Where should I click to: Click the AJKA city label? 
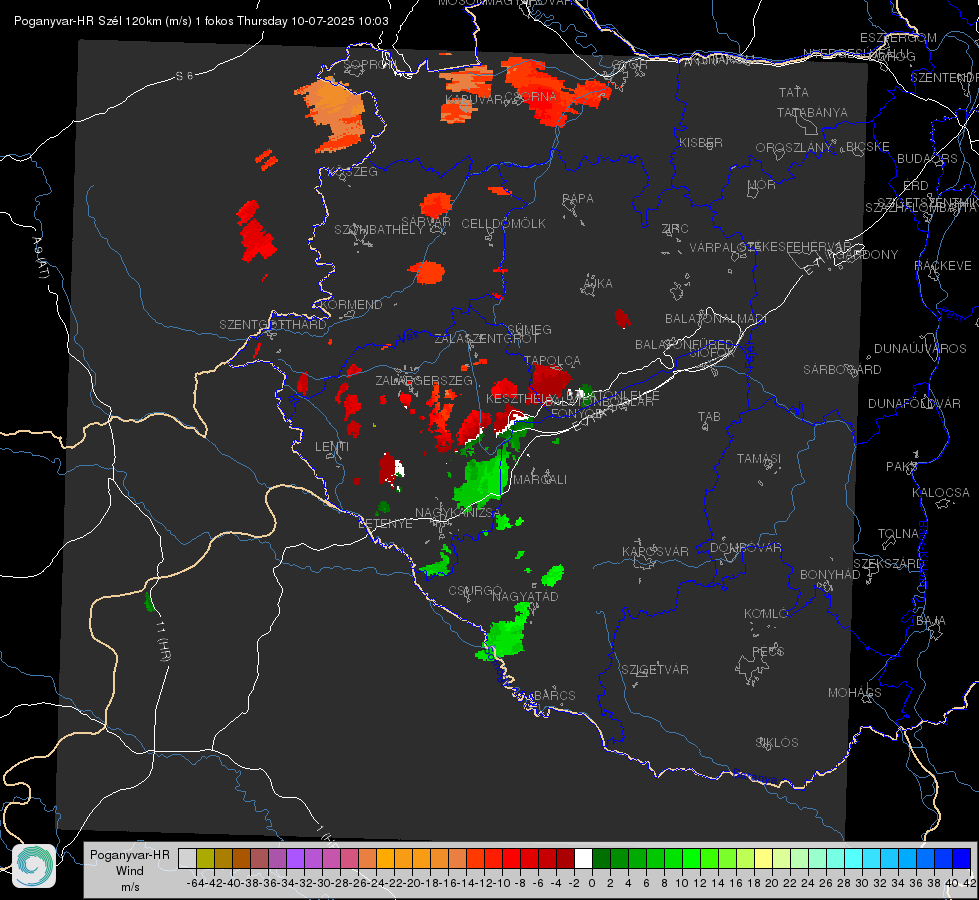tap(598, 284)
